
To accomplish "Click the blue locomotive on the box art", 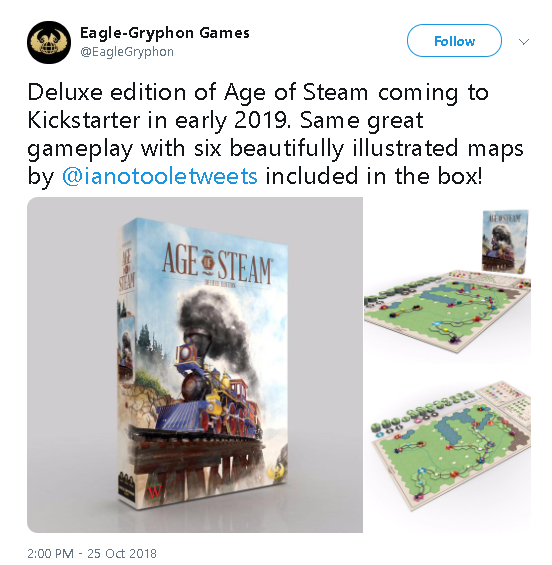I will click(210, 390).
